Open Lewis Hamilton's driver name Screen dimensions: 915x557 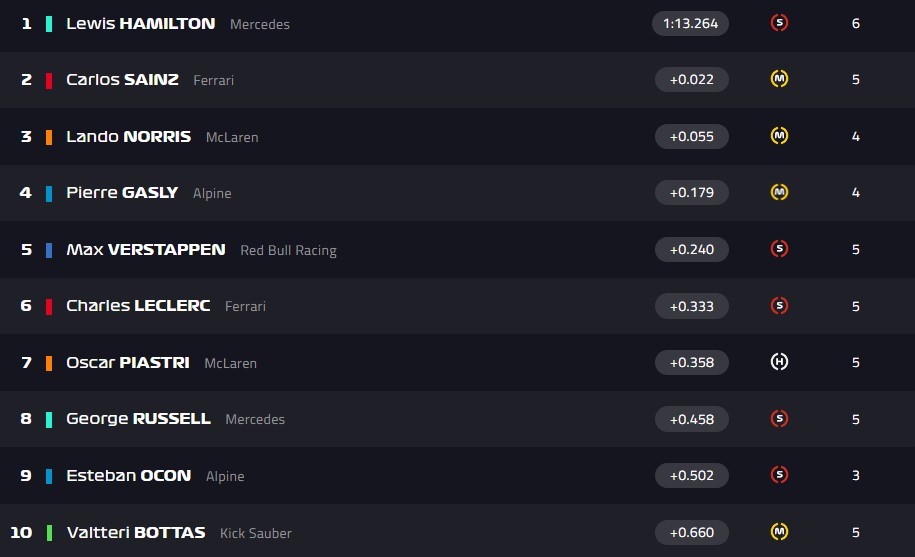[x=140, y=23]
